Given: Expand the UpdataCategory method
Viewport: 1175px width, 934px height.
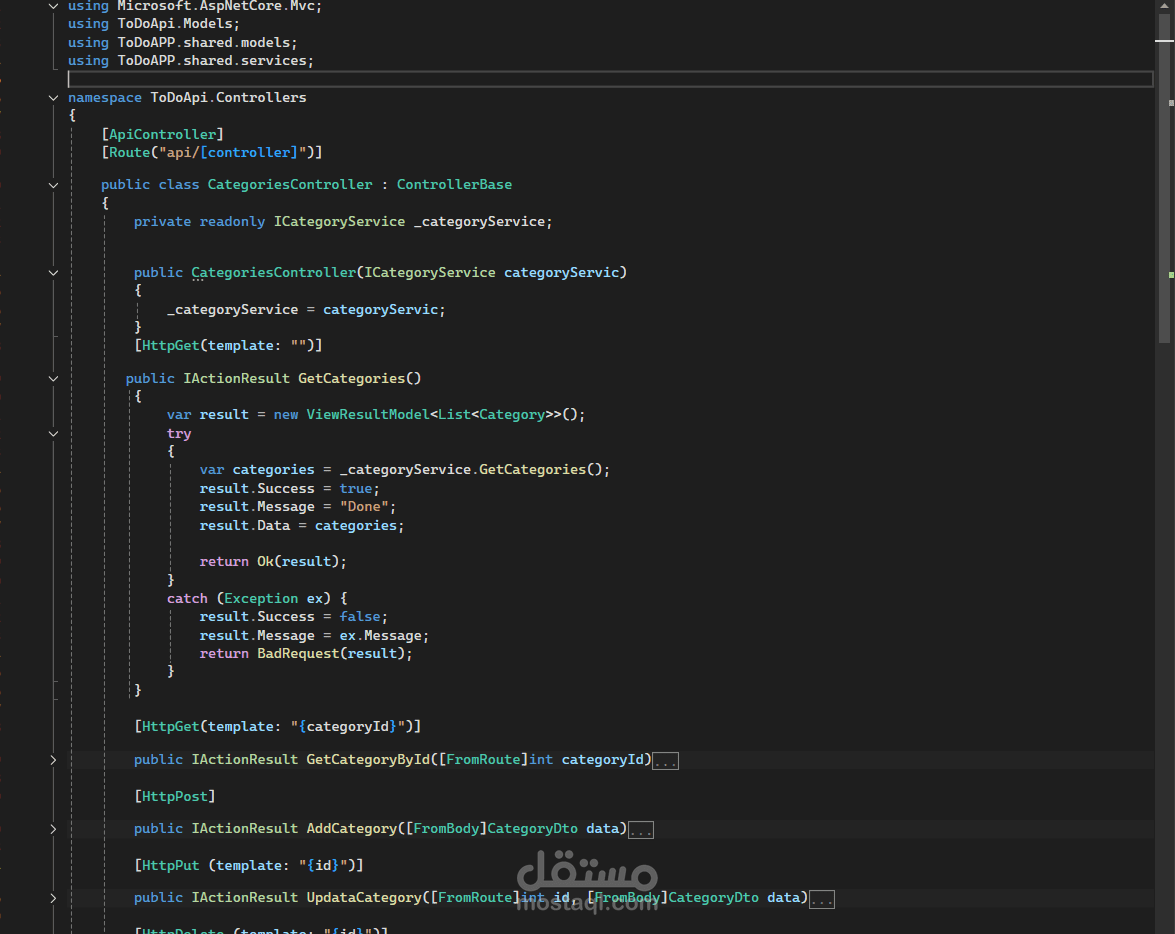Looking at the screenshot, I should pyautogui.click(x=53, y=898).
